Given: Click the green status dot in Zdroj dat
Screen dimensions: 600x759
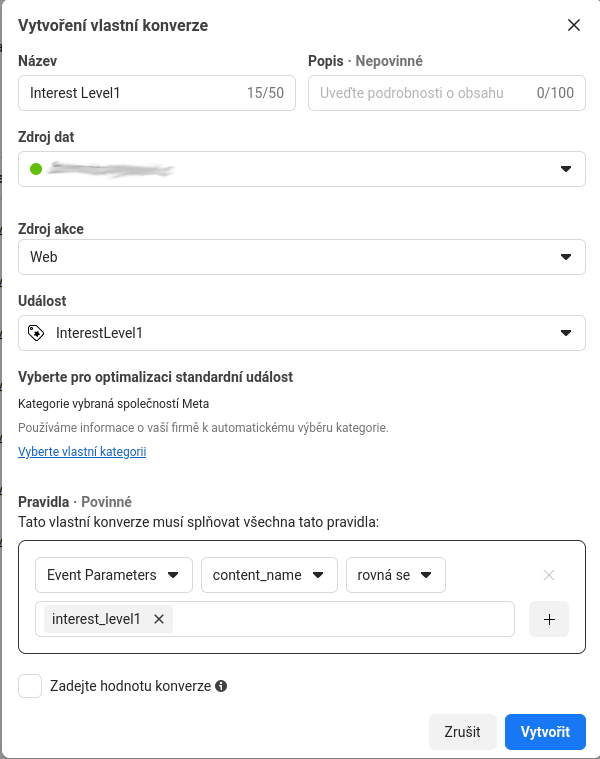Looking at the screenshot, I should tap(36, 169).
